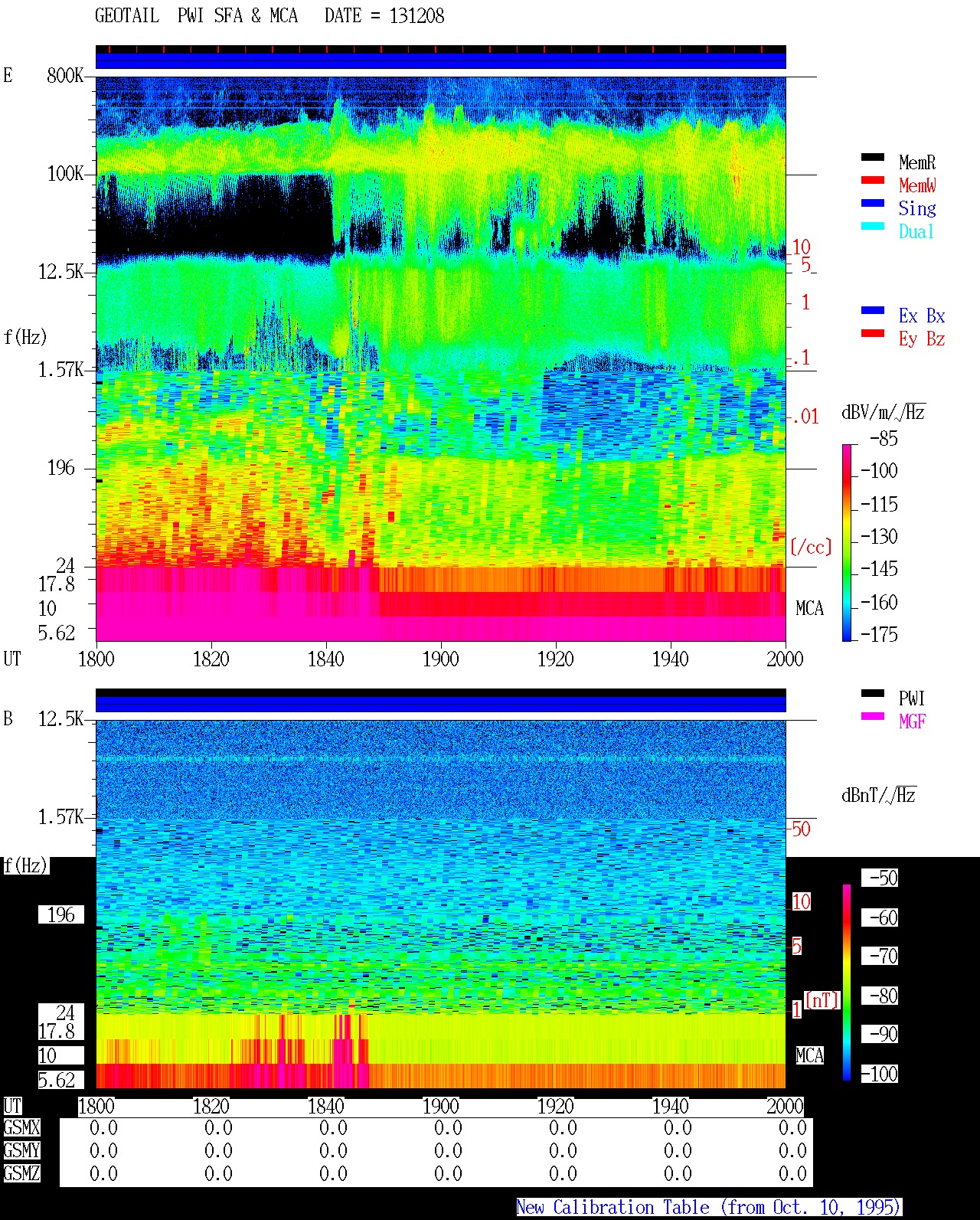Click the dBnT magnetic field color bar
The width and height of the screenshot is (980, 1220).
(847, 983)
